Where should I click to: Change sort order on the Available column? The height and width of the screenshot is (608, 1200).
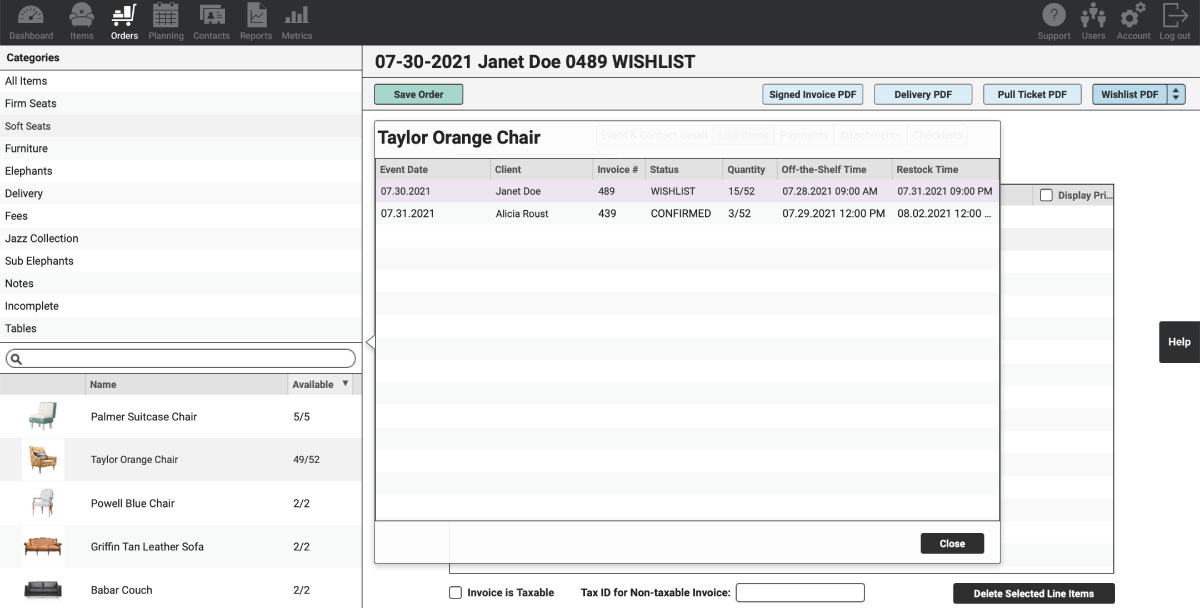click(x=344, y=384)
